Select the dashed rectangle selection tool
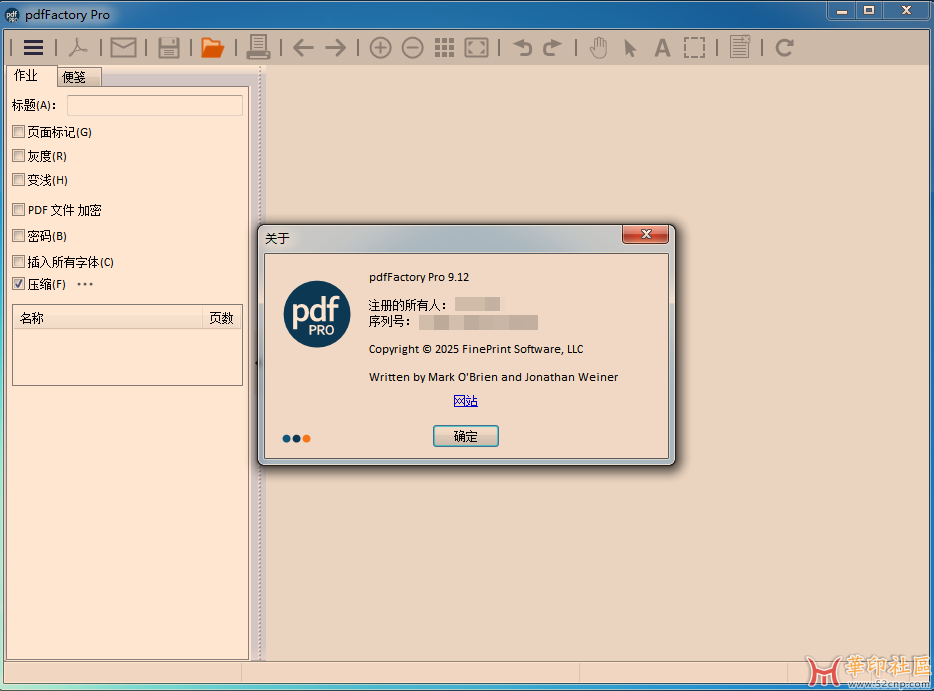This screenshot has height=691, width=934. pyautogui.click(x=694, y=47)
